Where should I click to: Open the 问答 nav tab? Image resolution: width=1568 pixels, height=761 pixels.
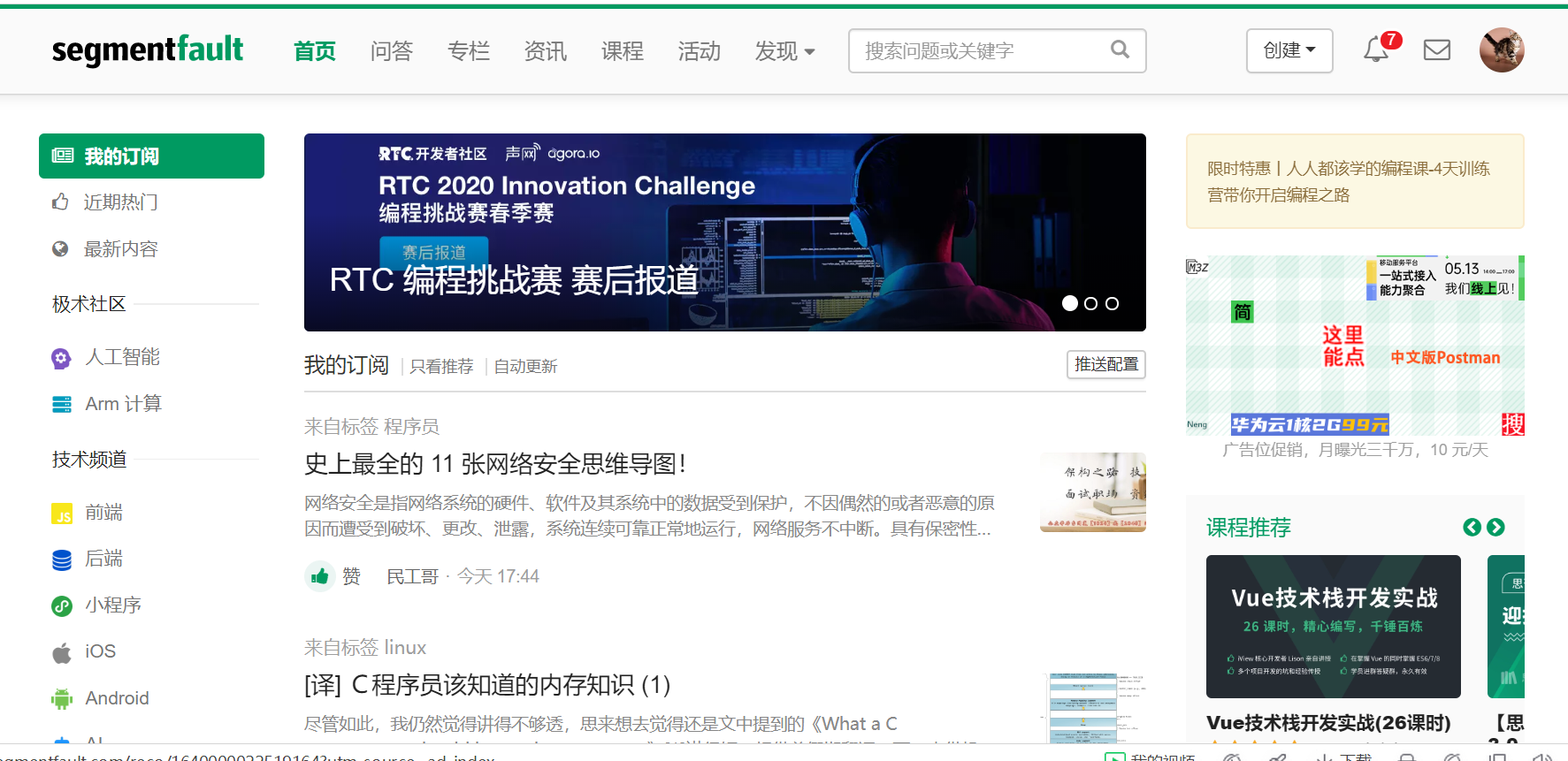(x=392, y=51)
